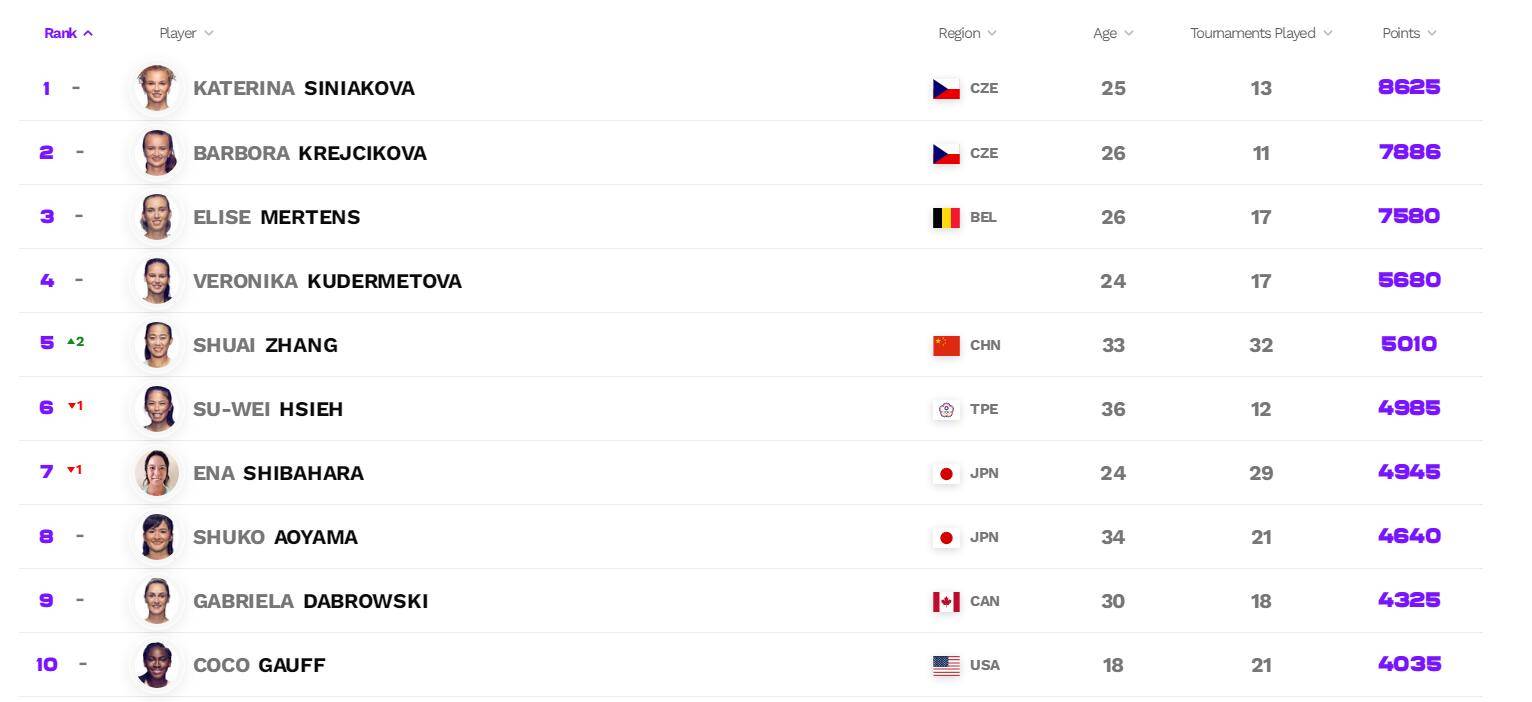Click the Belgium flag icon for Elise Mertens
This screenshot has height=702, width=1532.
(x=946, y=217)
